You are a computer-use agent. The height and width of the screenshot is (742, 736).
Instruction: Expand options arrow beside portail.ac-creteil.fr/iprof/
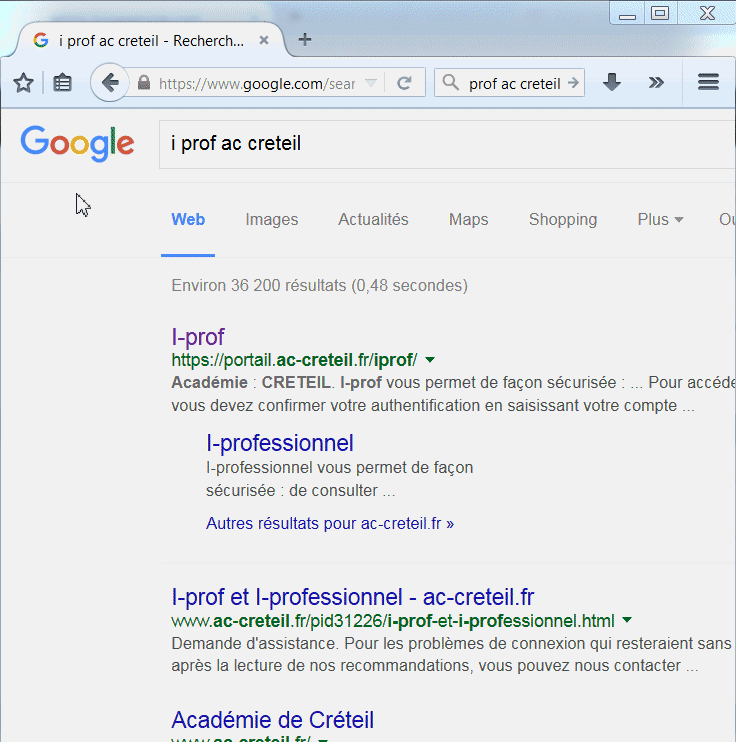click(x=430, y=360)
